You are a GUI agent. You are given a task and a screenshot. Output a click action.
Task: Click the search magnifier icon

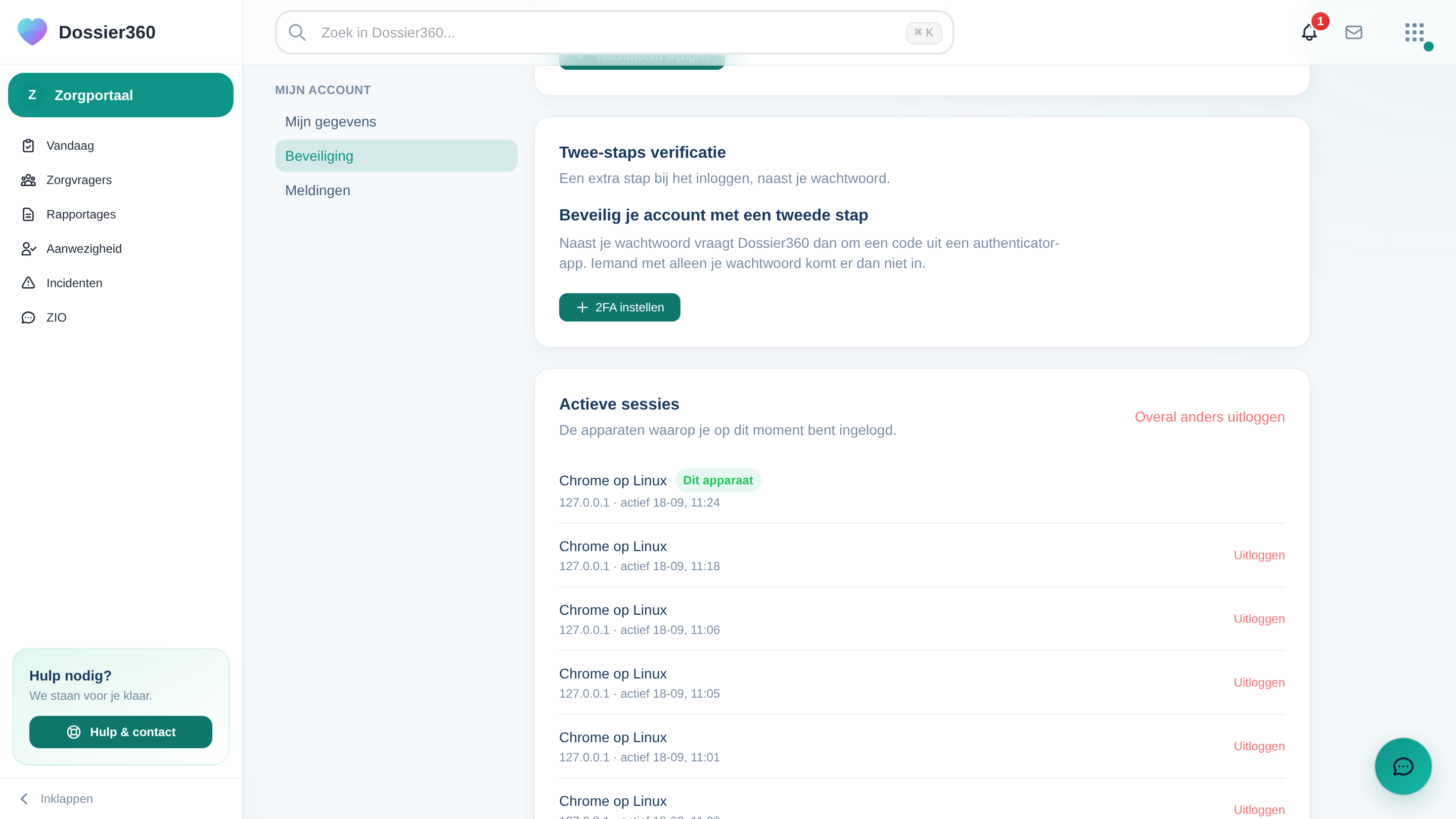297,32
